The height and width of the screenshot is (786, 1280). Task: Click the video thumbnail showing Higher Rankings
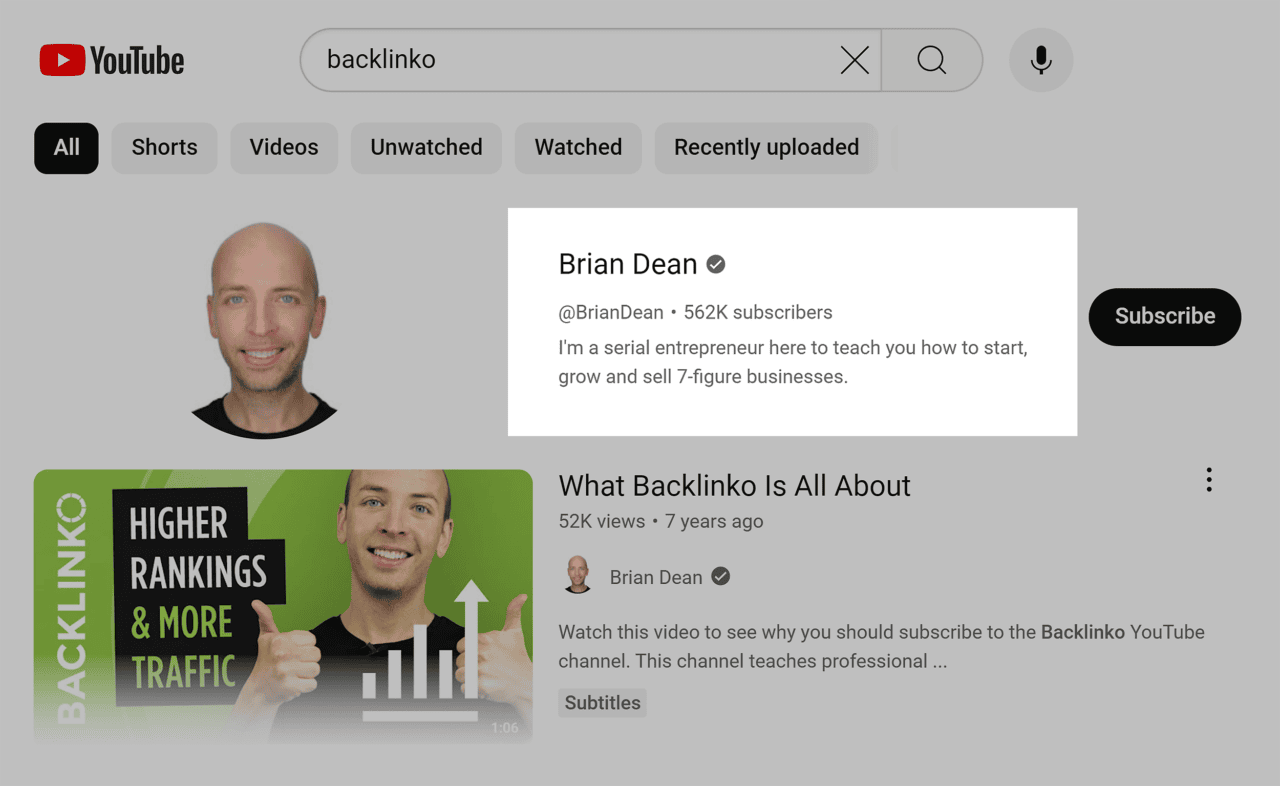tap(283, 605)
